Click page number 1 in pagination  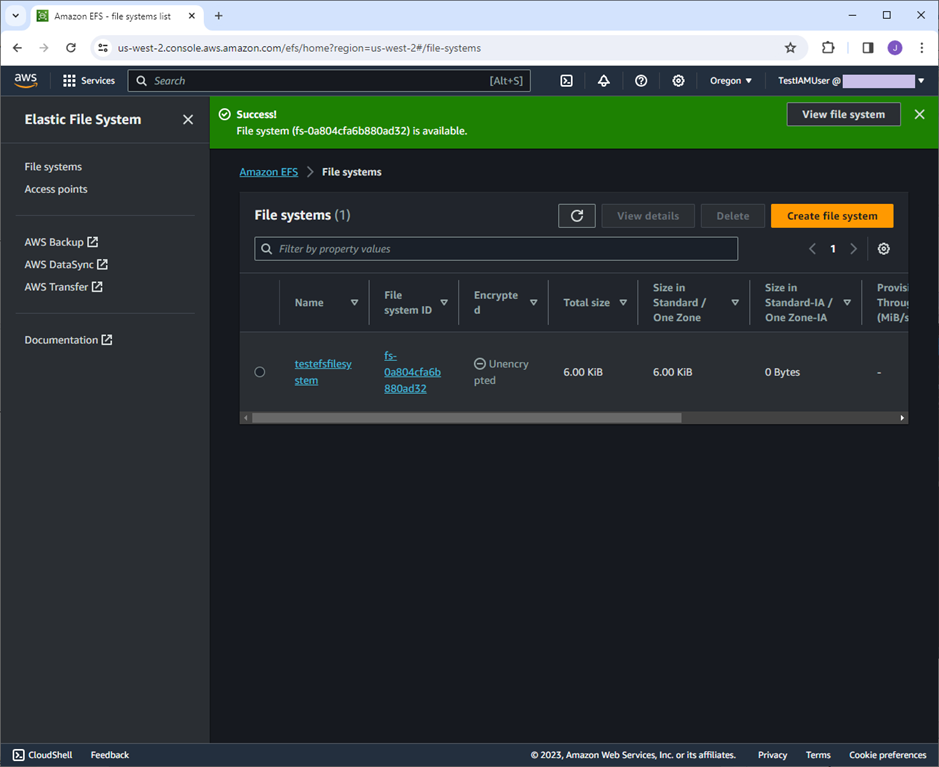[833, 249]
